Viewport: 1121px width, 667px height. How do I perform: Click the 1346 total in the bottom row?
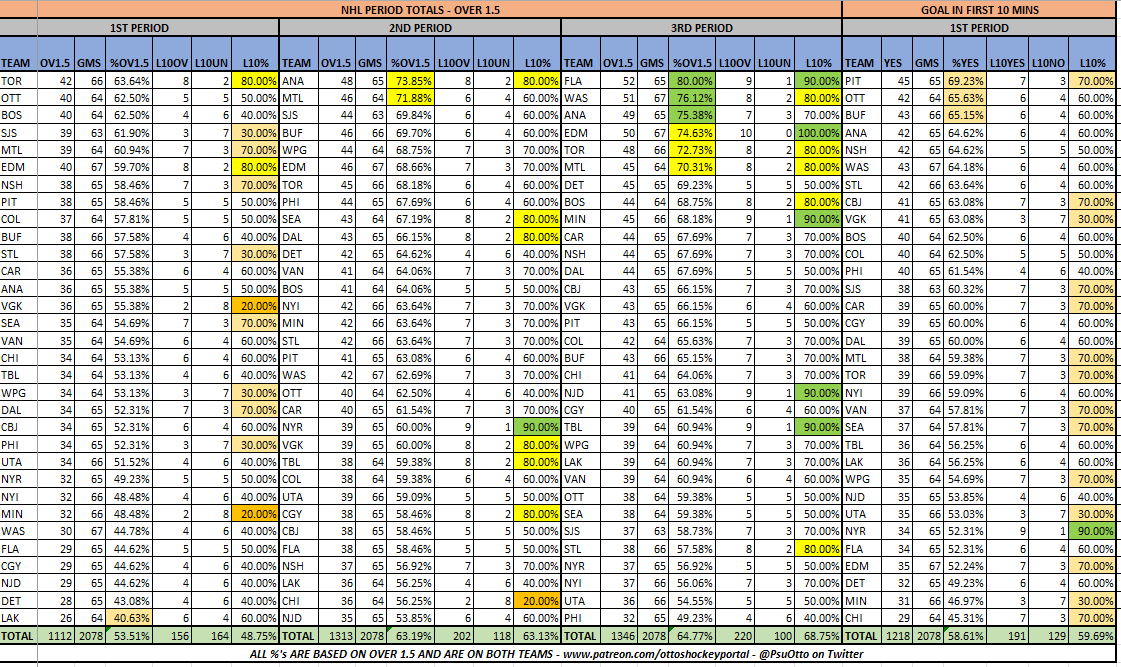[618, 636]
